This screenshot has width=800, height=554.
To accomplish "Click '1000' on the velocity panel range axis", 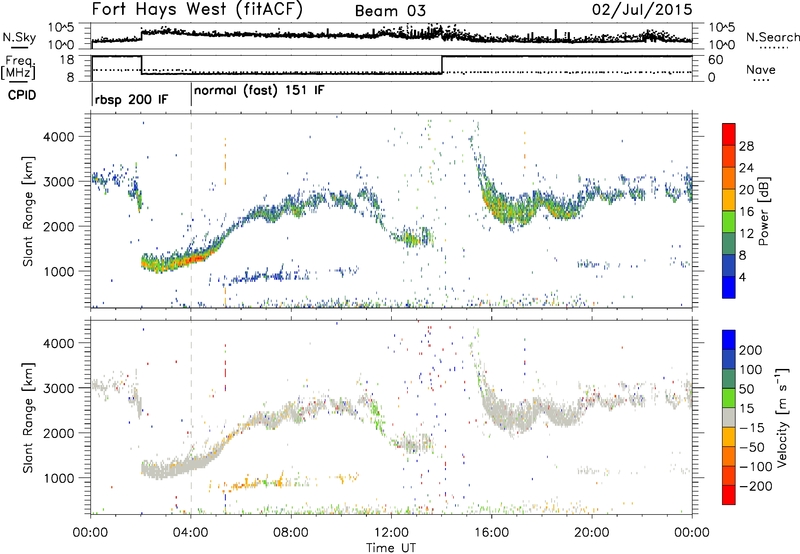I will [58, 478].
